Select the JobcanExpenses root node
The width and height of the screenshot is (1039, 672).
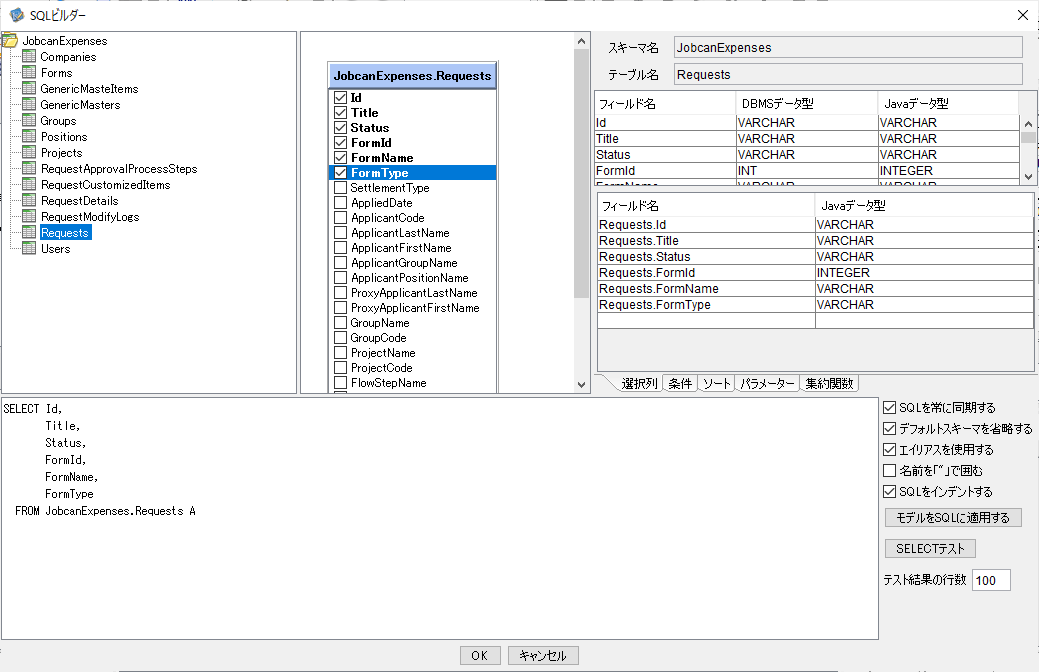(x=65, y=40)
